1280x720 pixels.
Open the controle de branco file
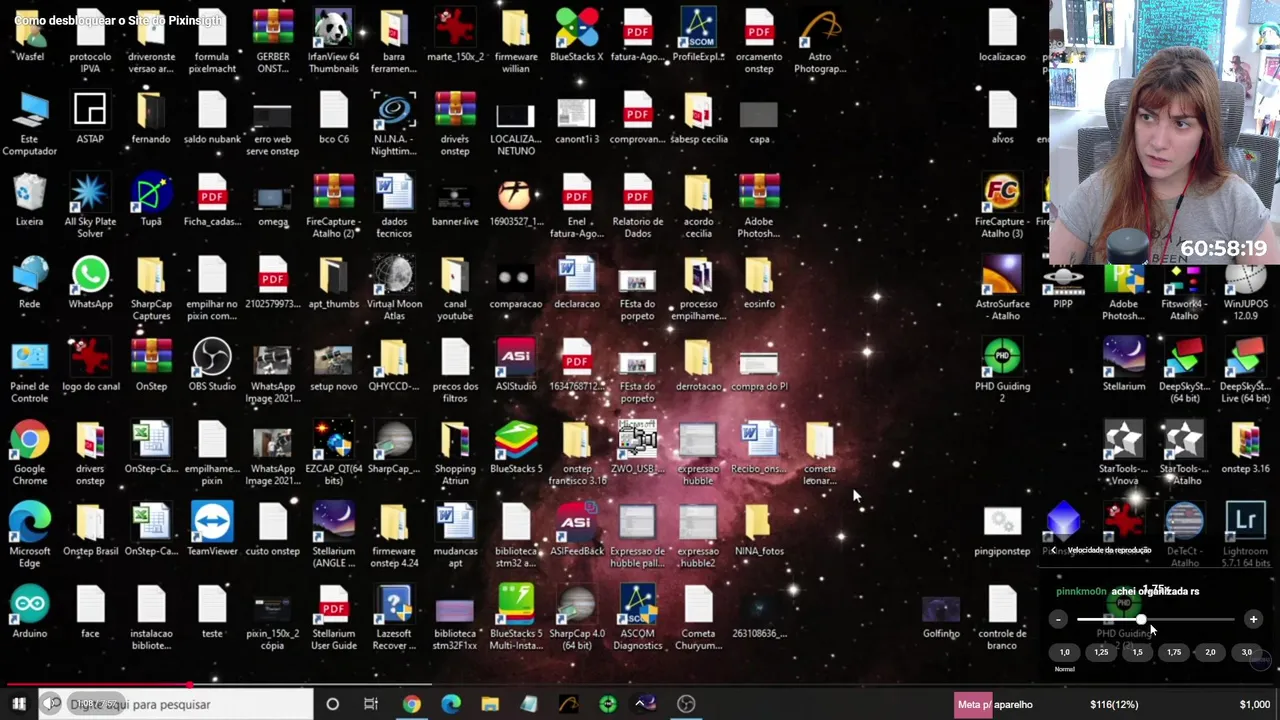1002,618
